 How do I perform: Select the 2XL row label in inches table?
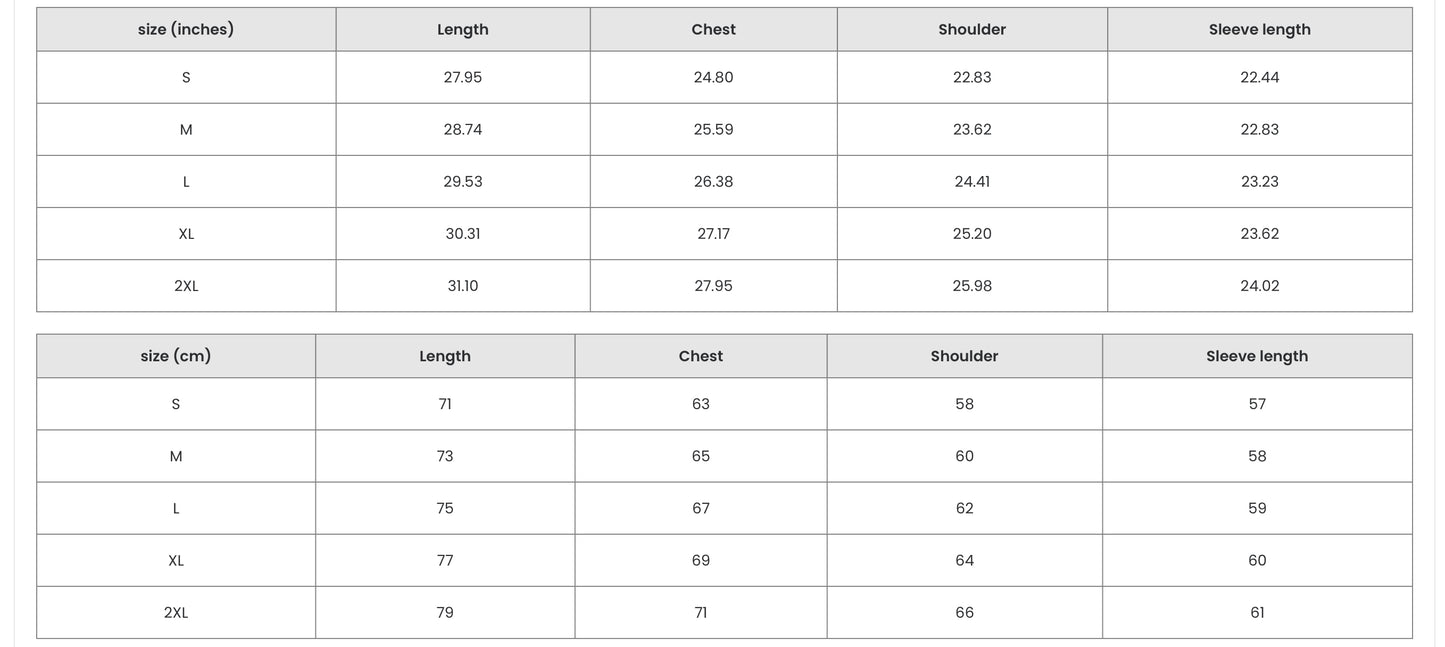click(186, 286)
